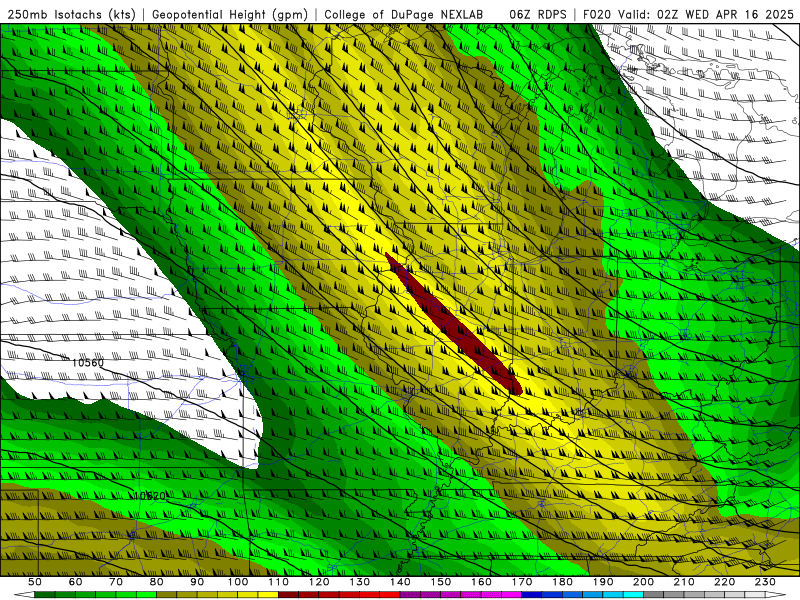Viewport: 800px width, 600px height.
Task: Click the 70 value on the color scale
Action: [x=116, y=582]
